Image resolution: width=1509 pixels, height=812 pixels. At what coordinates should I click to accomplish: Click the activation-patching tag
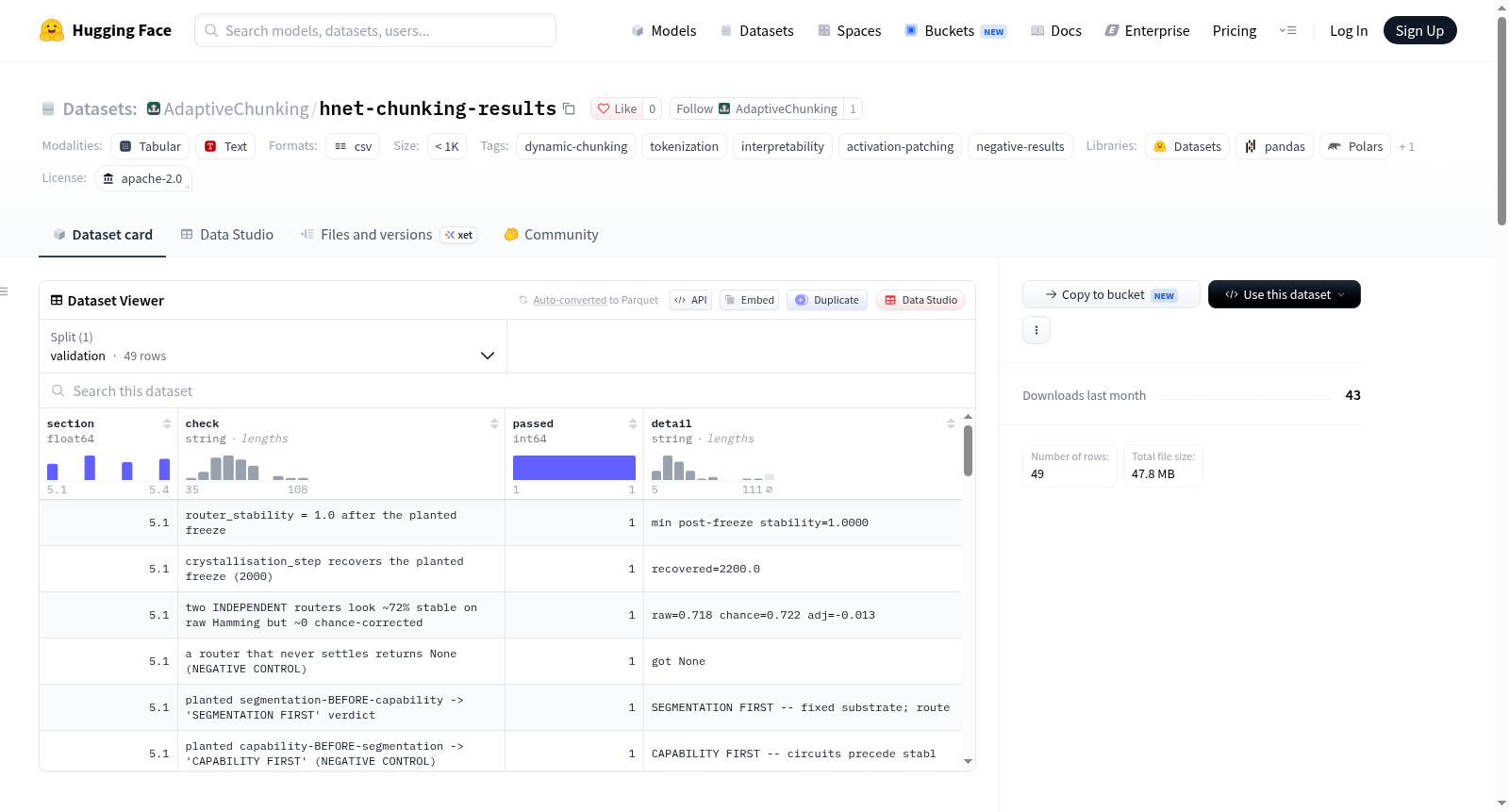[x=900, y=146]
